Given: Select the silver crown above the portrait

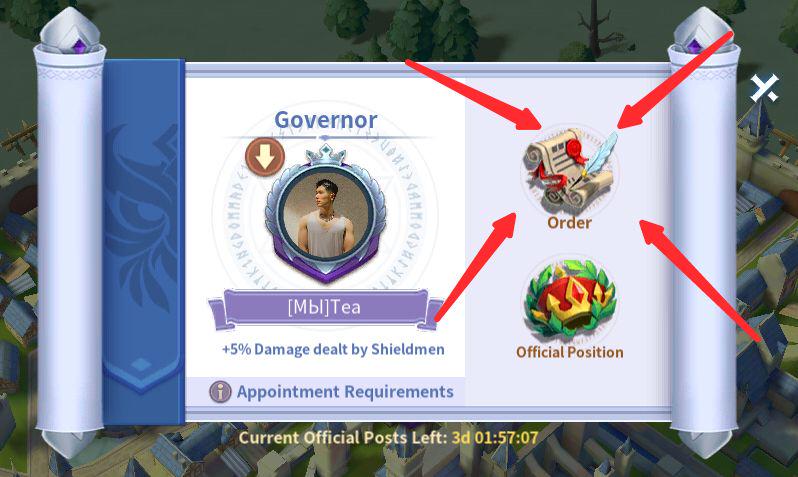Looking at the screenshot, I should (x=325, y=155).
